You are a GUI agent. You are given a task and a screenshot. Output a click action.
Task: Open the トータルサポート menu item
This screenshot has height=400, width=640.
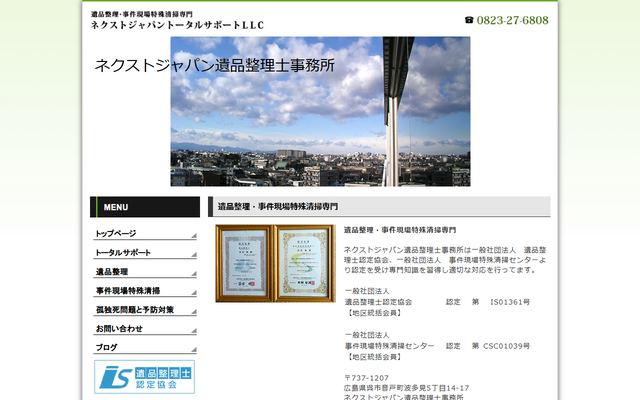pos(145,253)
